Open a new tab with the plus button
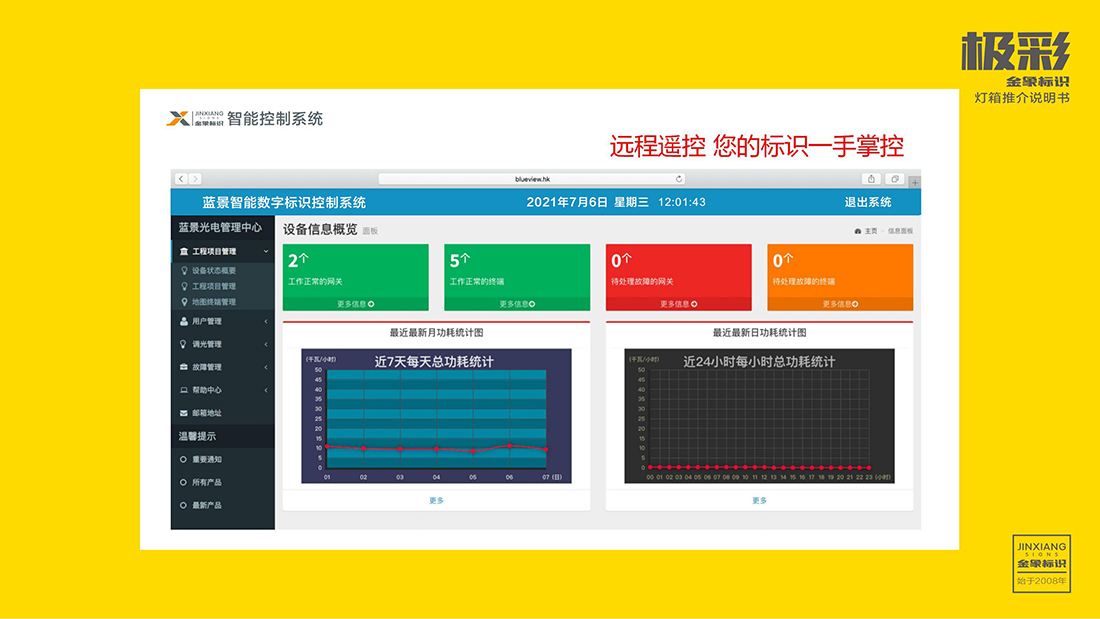This screenshot has width=1100, height=619. pos(914,181)
